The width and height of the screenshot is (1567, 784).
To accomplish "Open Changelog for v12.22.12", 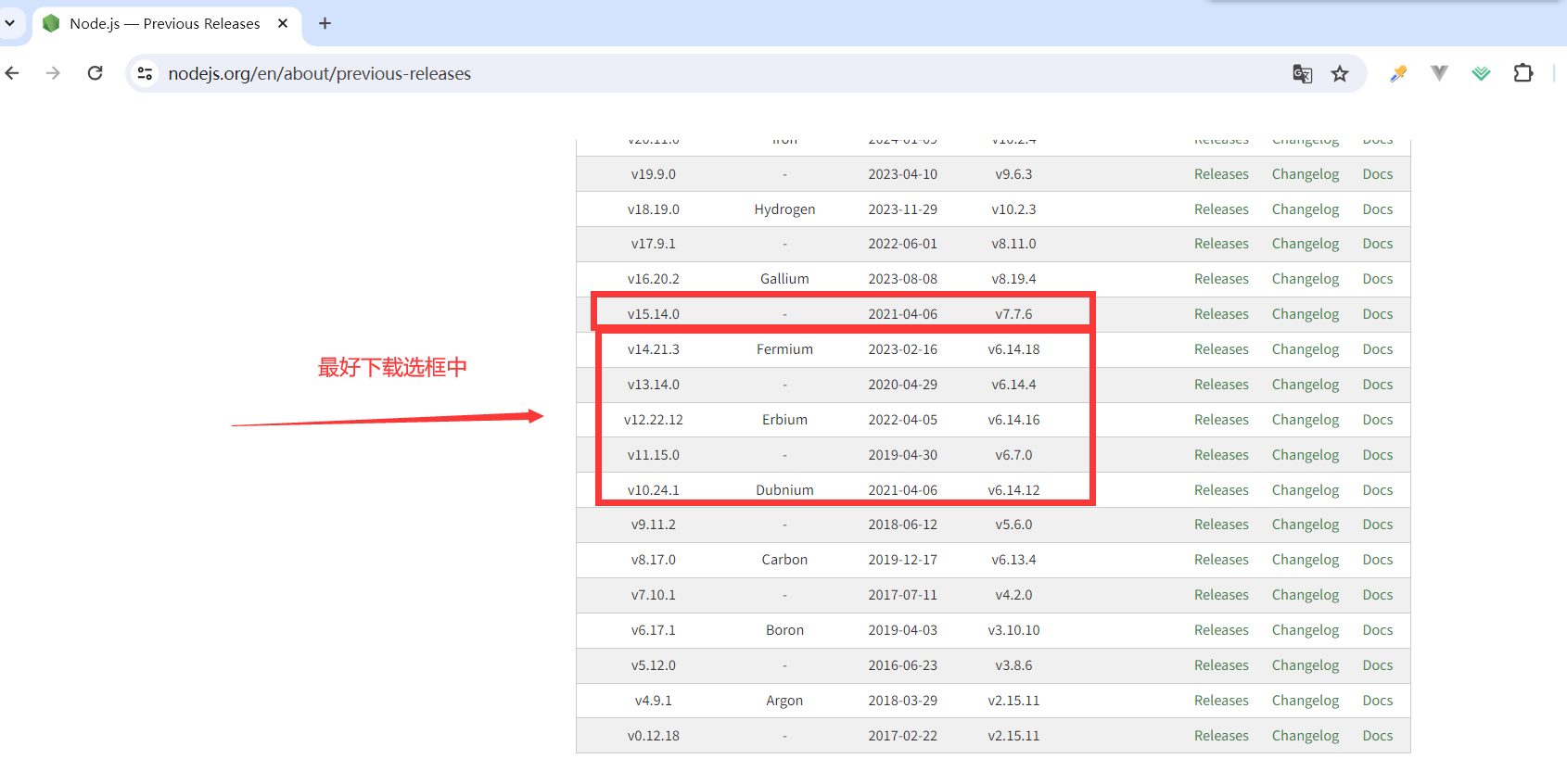I will point(1306,420).
